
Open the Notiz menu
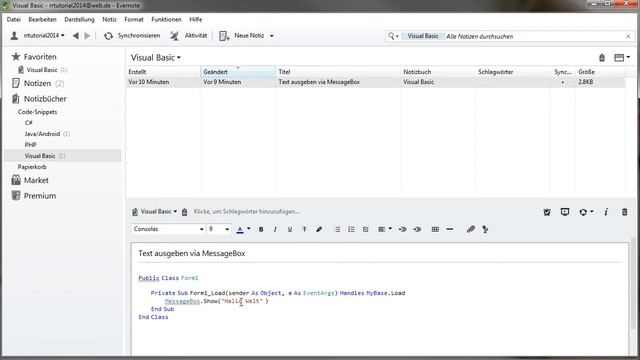pos(109,19)
